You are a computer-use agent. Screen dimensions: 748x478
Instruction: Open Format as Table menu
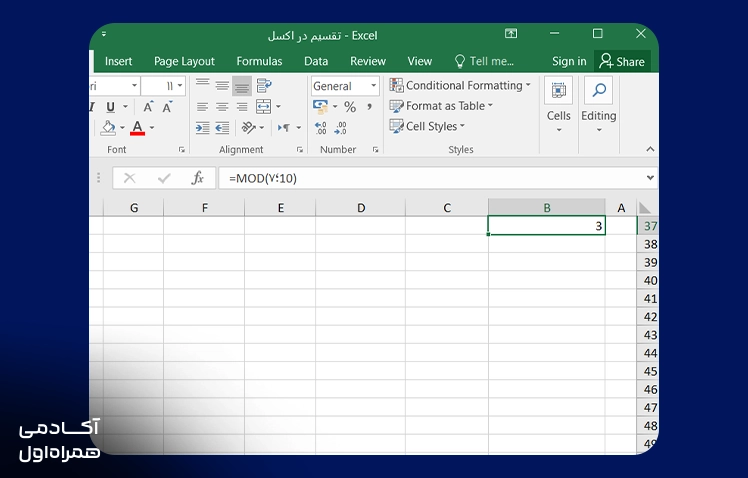tap(441, 106)
